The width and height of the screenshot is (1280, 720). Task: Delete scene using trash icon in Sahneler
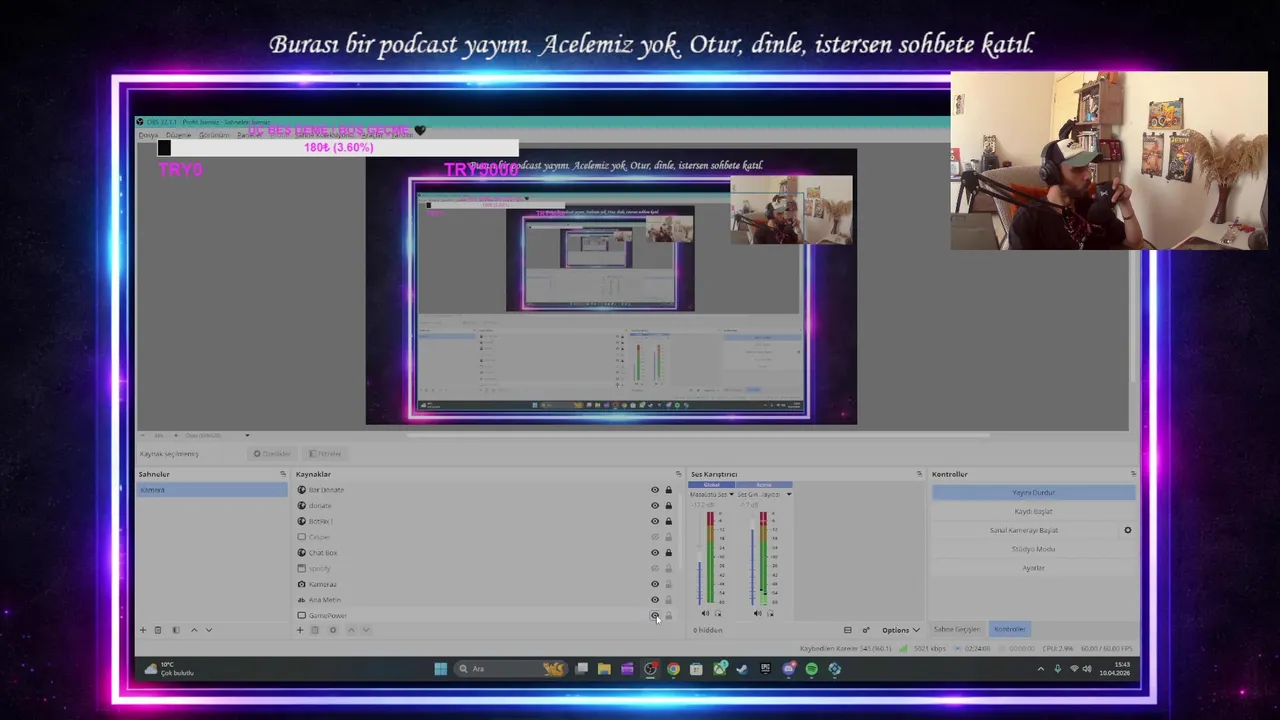pos(157,630)
